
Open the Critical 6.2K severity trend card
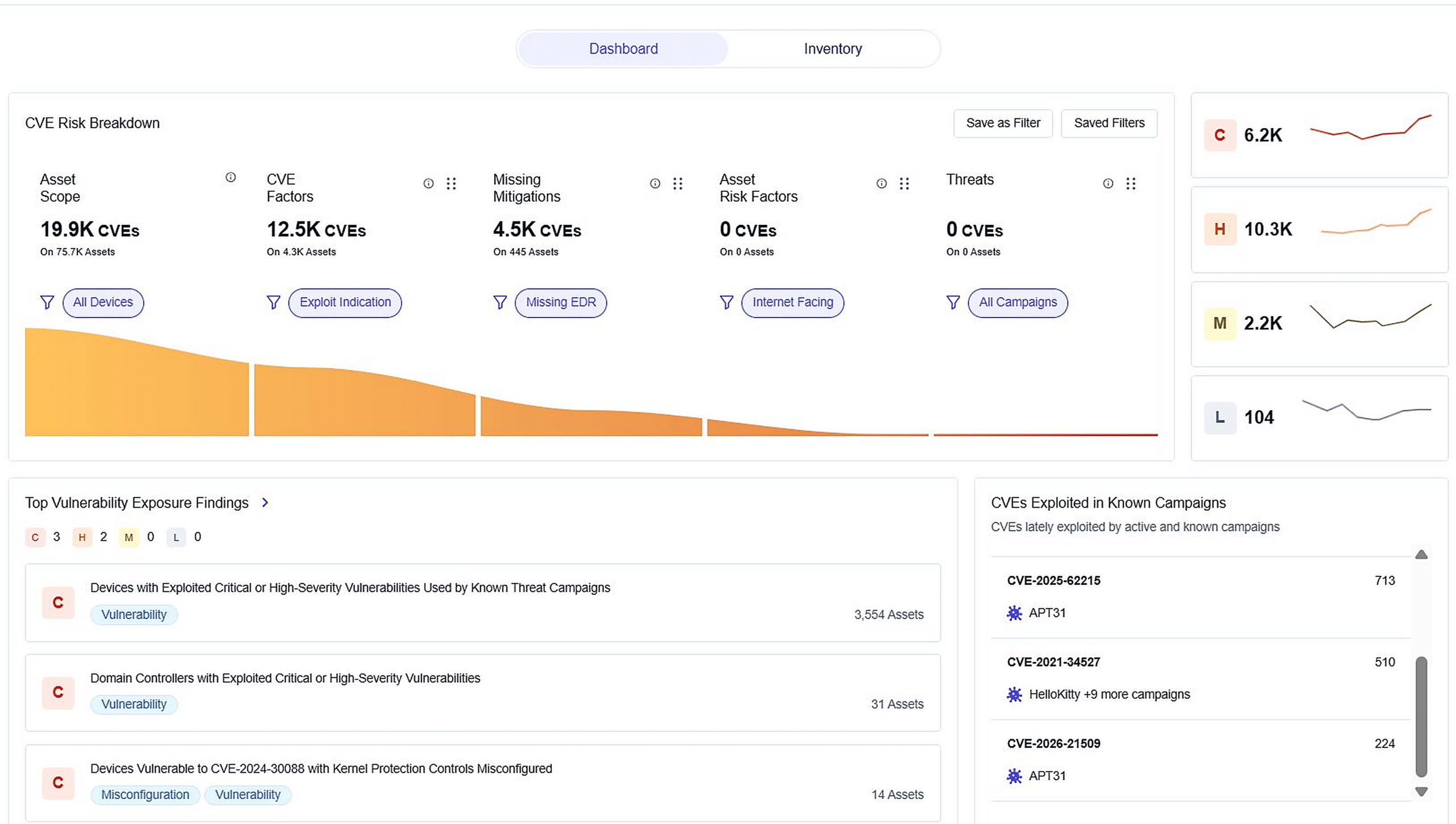pos(1319,135)
